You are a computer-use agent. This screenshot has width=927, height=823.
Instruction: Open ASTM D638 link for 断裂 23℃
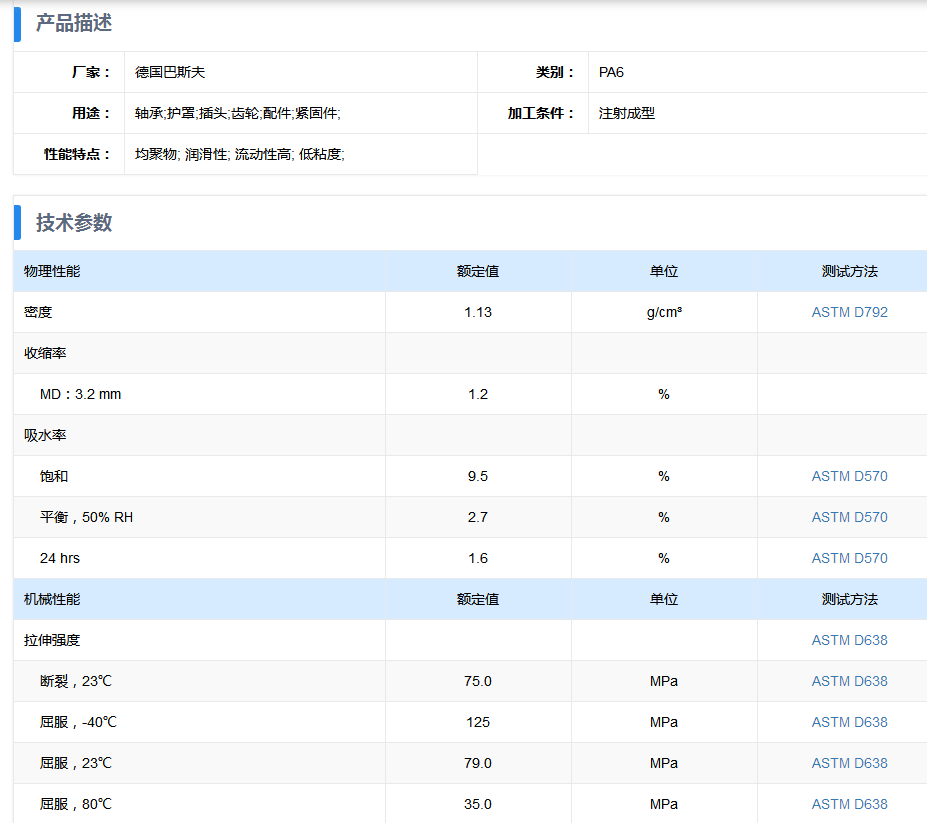pos(849,681)
